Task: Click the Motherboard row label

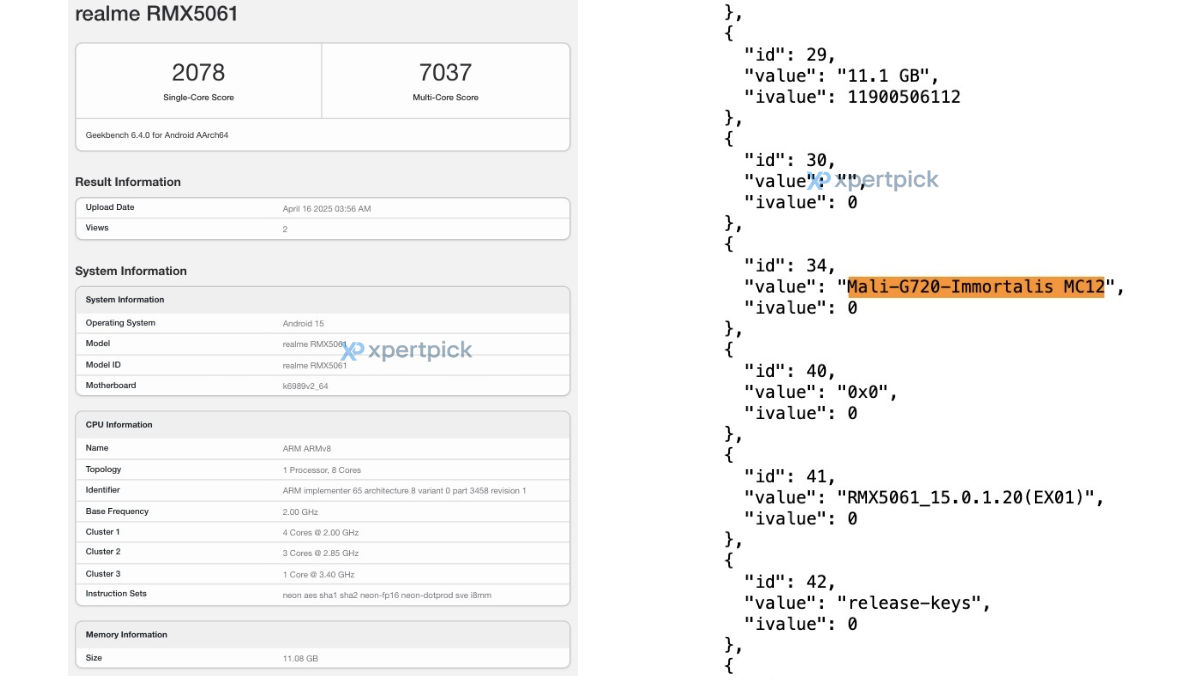Action: [x=111, y=385]
